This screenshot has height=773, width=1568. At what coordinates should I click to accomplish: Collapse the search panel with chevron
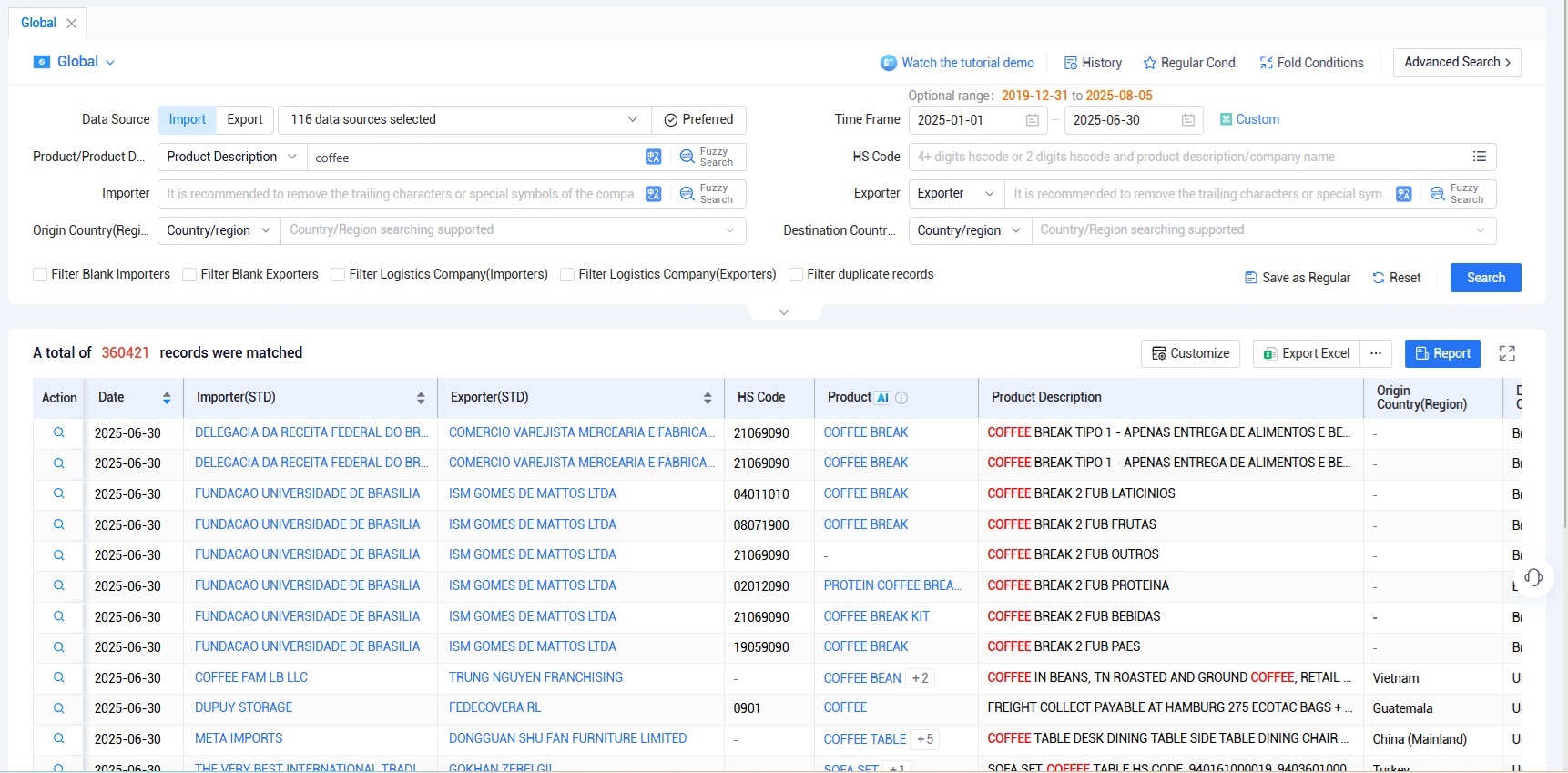784,312
